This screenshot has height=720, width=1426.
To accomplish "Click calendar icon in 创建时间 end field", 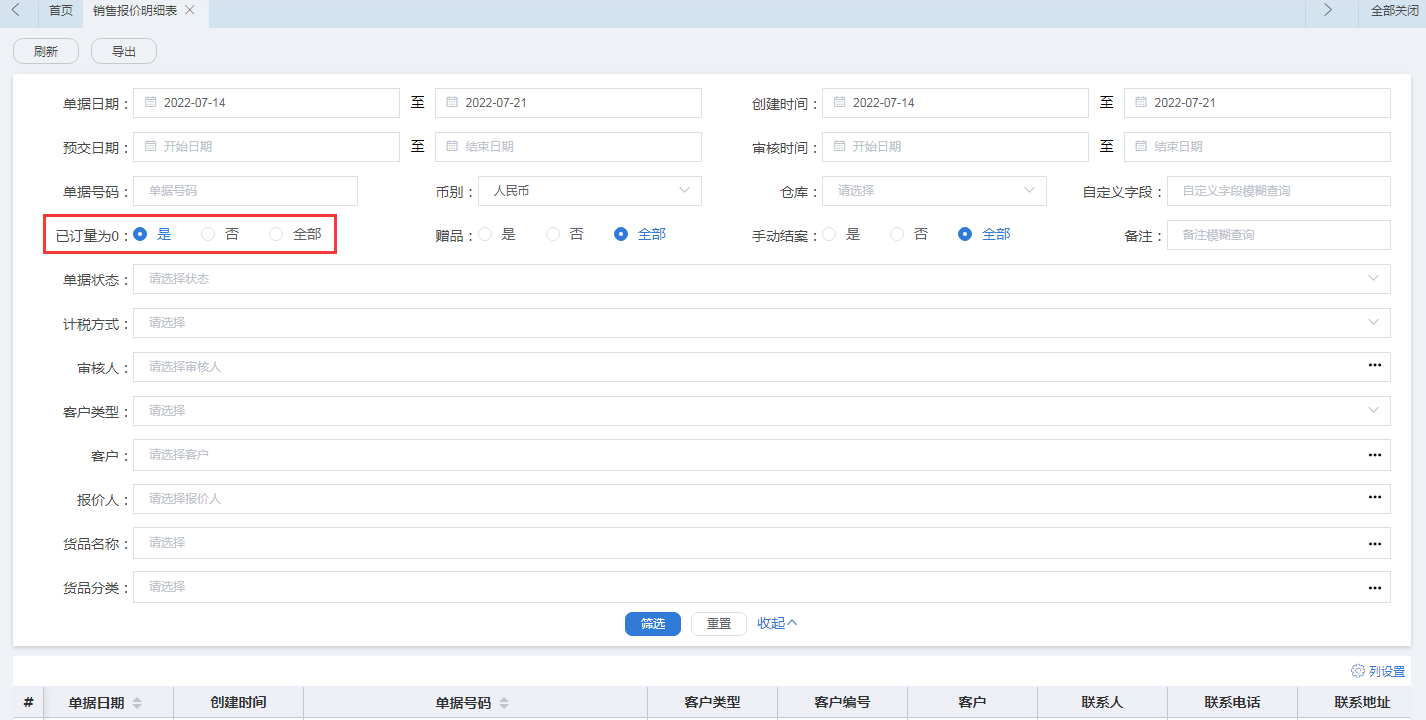I will (x=1141, y=102).
